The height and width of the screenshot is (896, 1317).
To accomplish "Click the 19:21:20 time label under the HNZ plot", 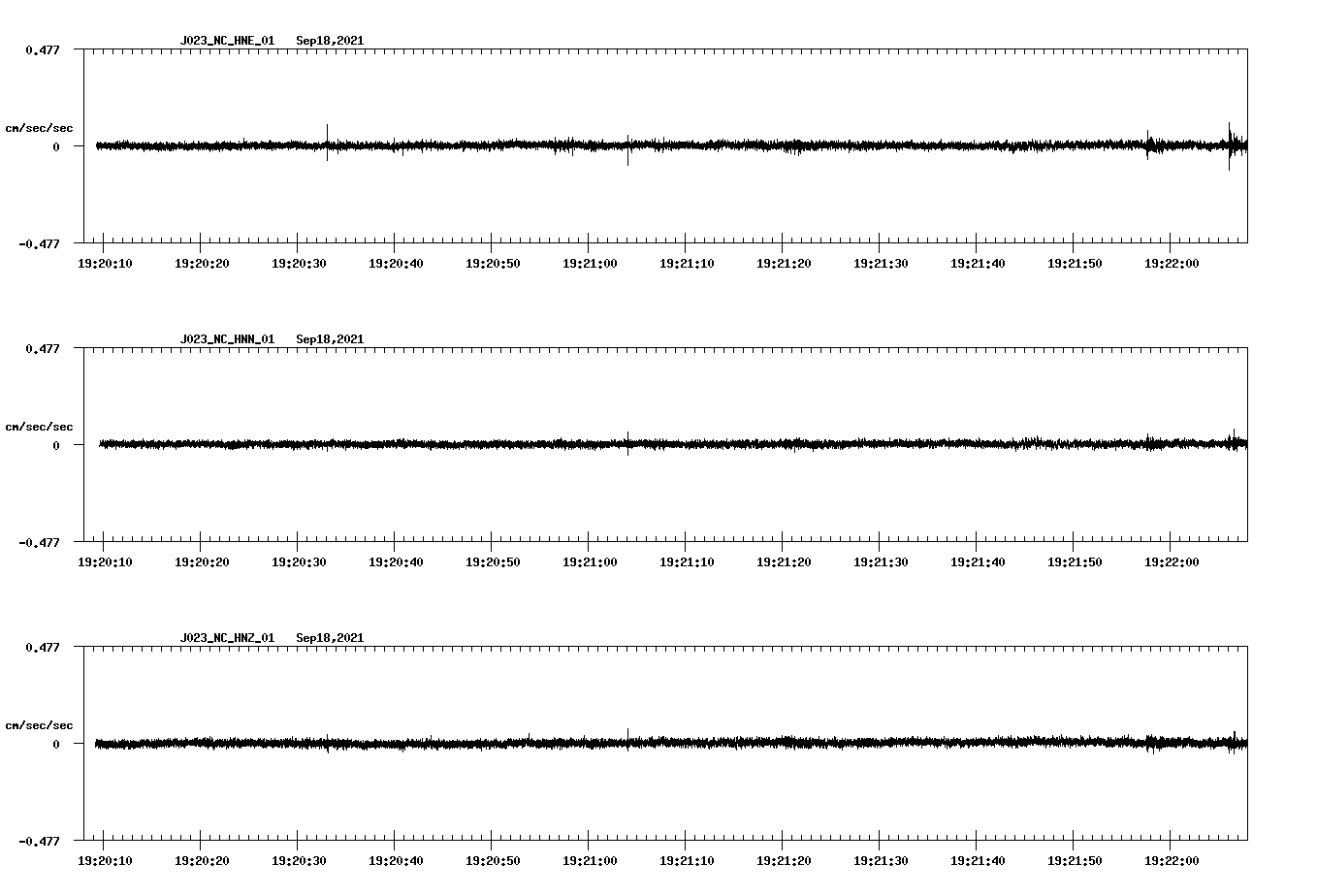I will [784, 861].
